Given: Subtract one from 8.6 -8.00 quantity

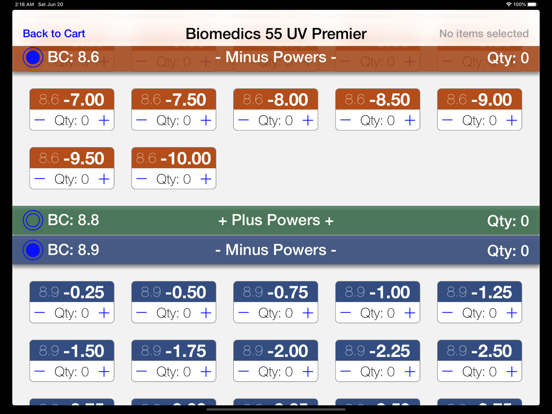Looking at the screenshot, I should [x=244, y=120].
